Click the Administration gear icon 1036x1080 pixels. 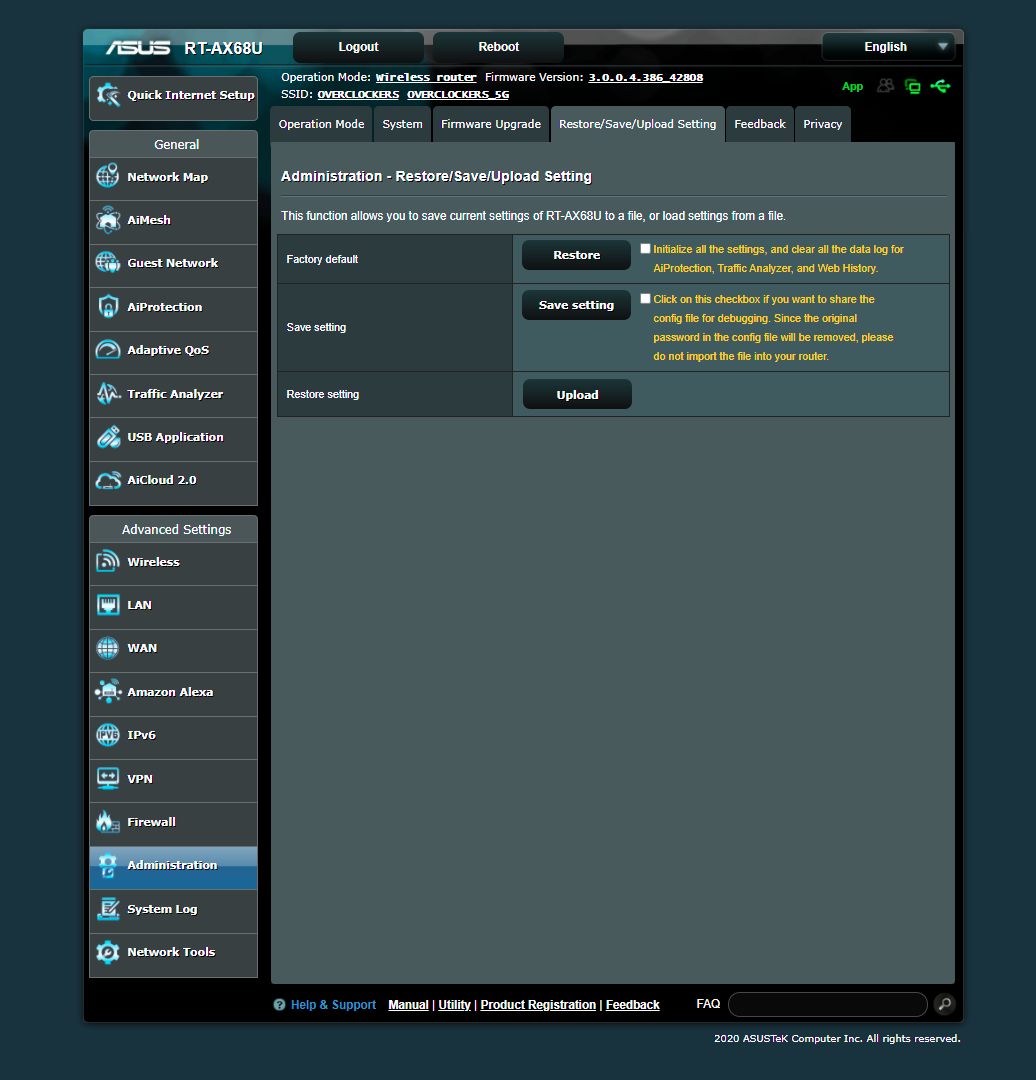(x=108, y=865)
